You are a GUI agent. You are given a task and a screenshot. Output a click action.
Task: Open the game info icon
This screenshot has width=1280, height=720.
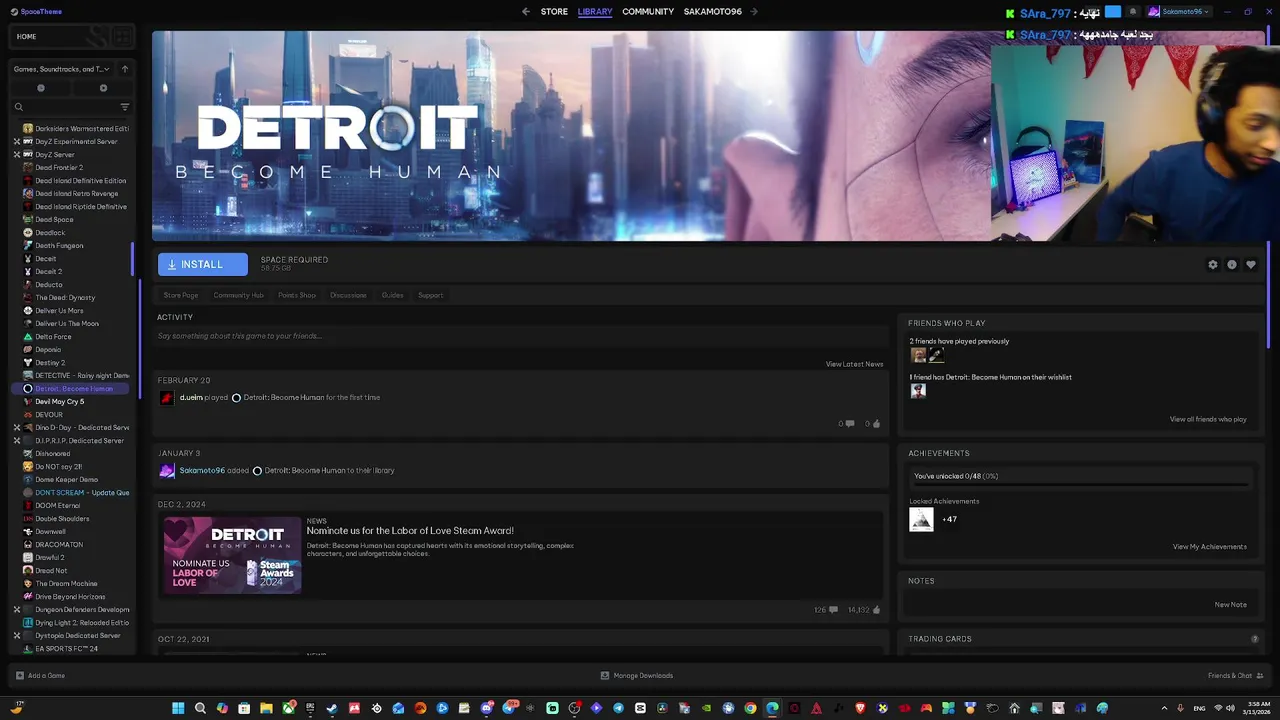pos(1232,265)
